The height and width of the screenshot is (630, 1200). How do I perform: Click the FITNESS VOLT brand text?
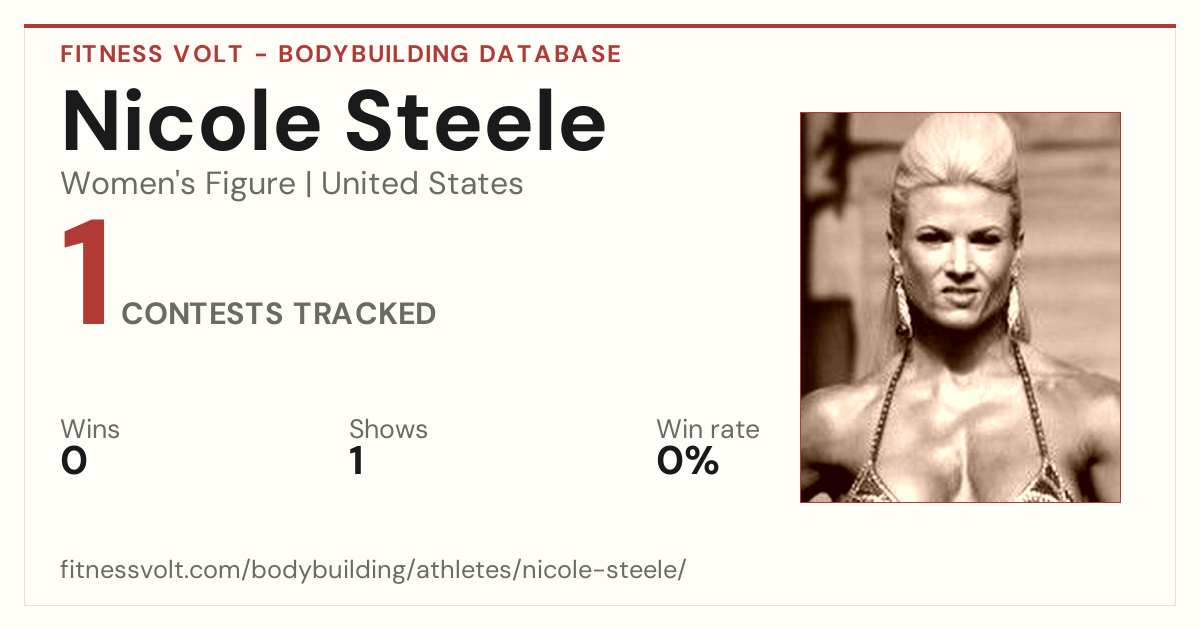[151, 54]
